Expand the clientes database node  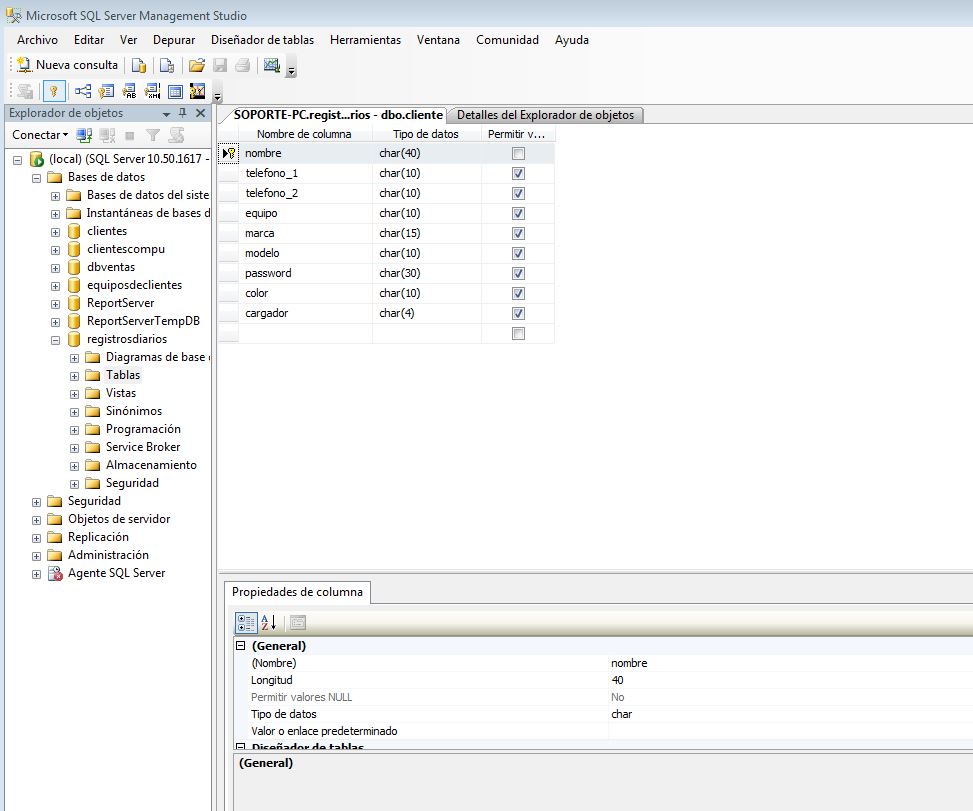(55, 232)
